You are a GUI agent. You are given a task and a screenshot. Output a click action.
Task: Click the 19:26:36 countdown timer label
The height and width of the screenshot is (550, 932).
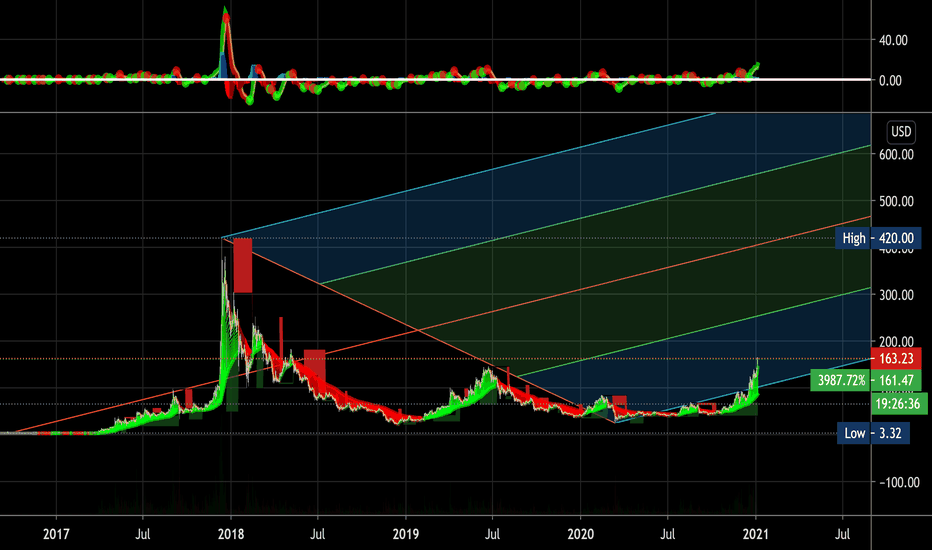[x=898, y=404]
